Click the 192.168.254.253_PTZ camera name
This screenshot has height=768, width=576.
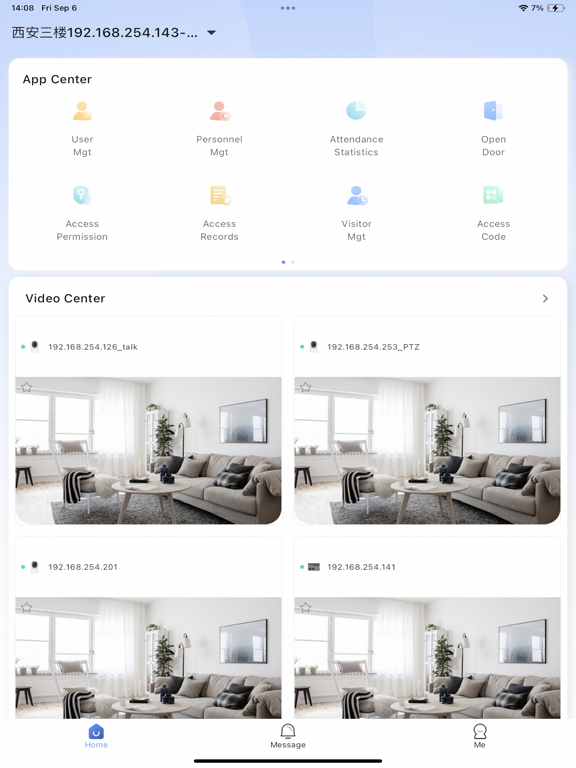coord(373,347)
